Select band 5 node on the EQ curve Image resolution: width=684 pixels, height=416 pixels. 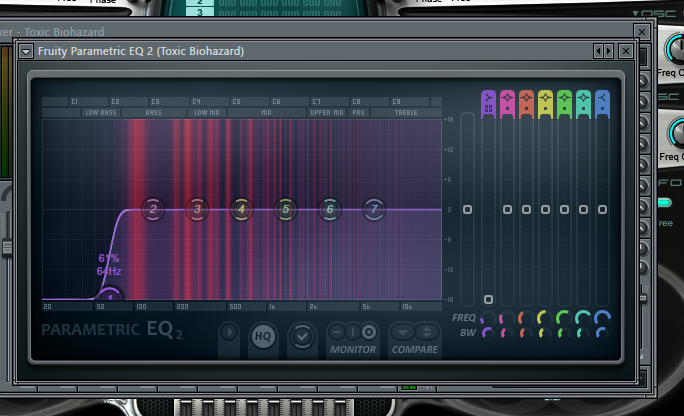click(x=285, y=209)
